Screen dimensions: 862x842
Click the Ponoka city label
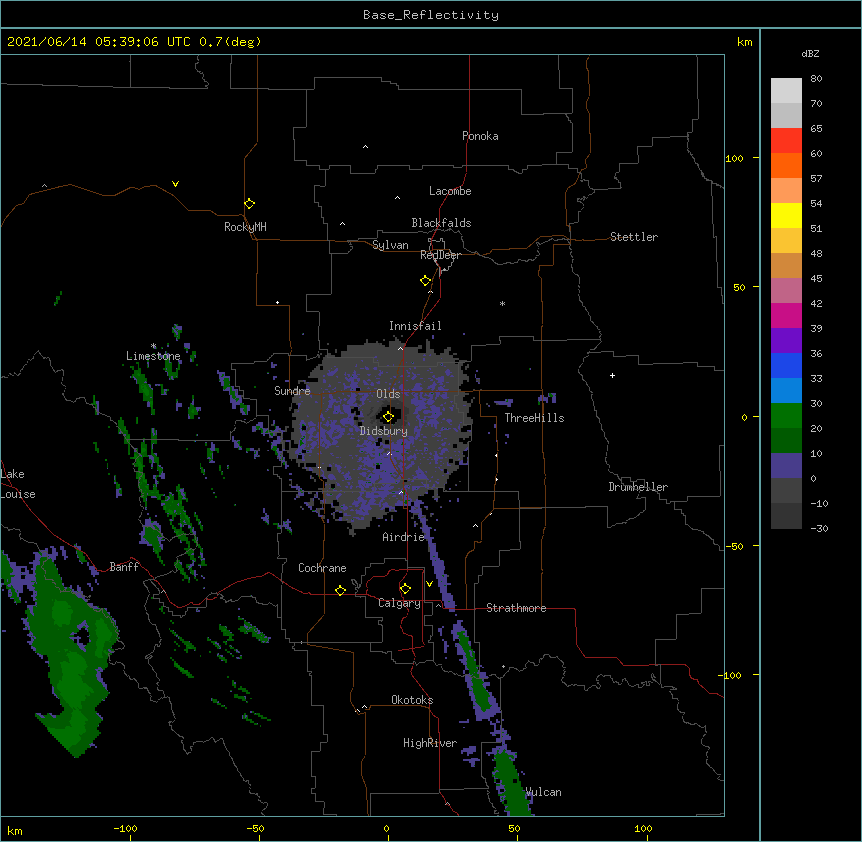point(480,136)
